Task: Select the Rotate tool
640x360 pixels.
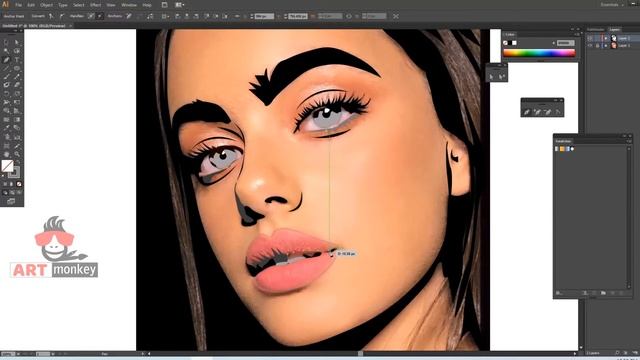Action: (x=6, y=93)
